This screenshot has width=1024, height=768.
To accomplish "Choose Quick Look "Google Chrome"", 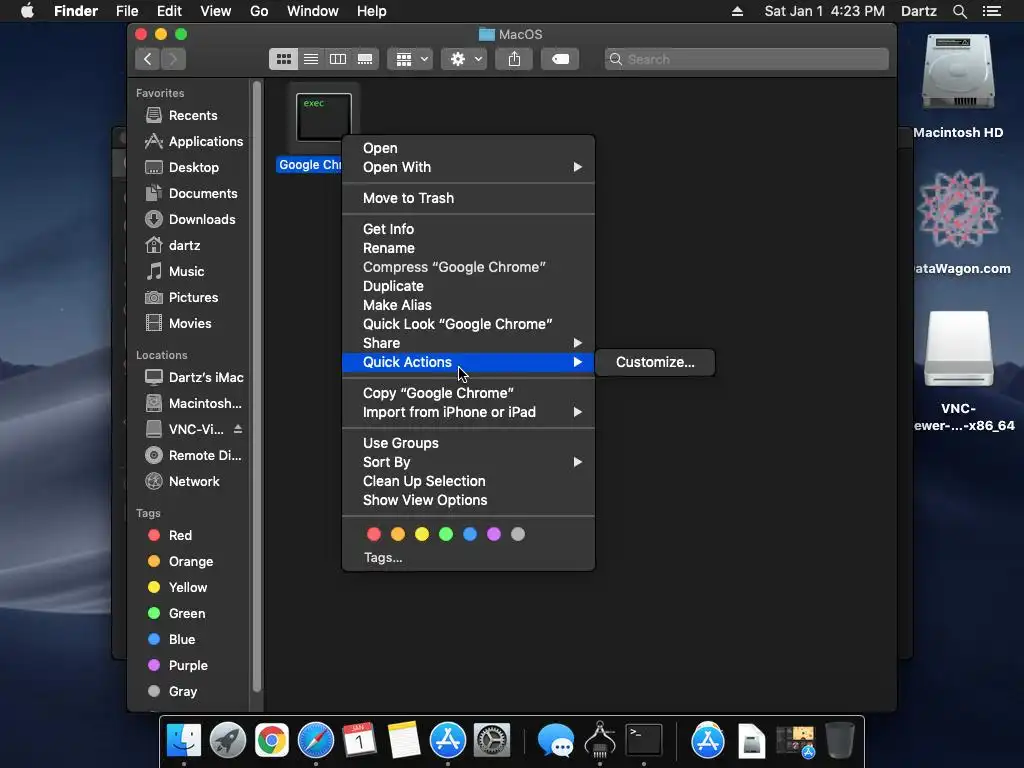I will 468,324.
